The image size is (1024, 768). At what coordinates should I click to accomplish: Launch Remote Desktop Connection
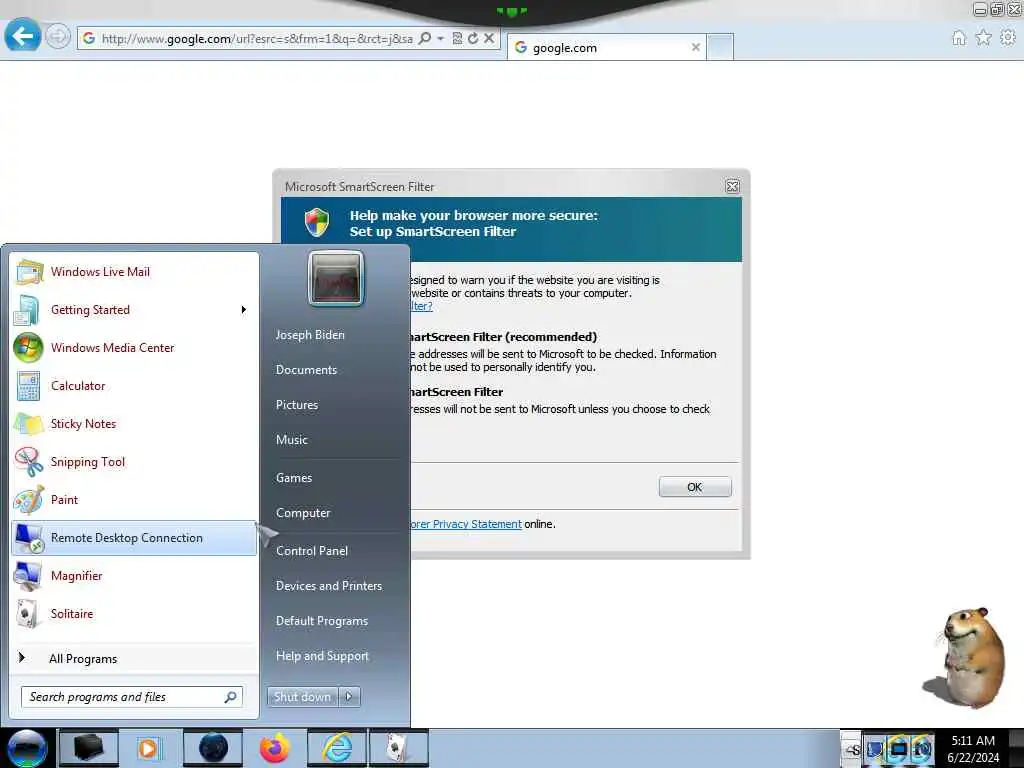pos(135,537)
